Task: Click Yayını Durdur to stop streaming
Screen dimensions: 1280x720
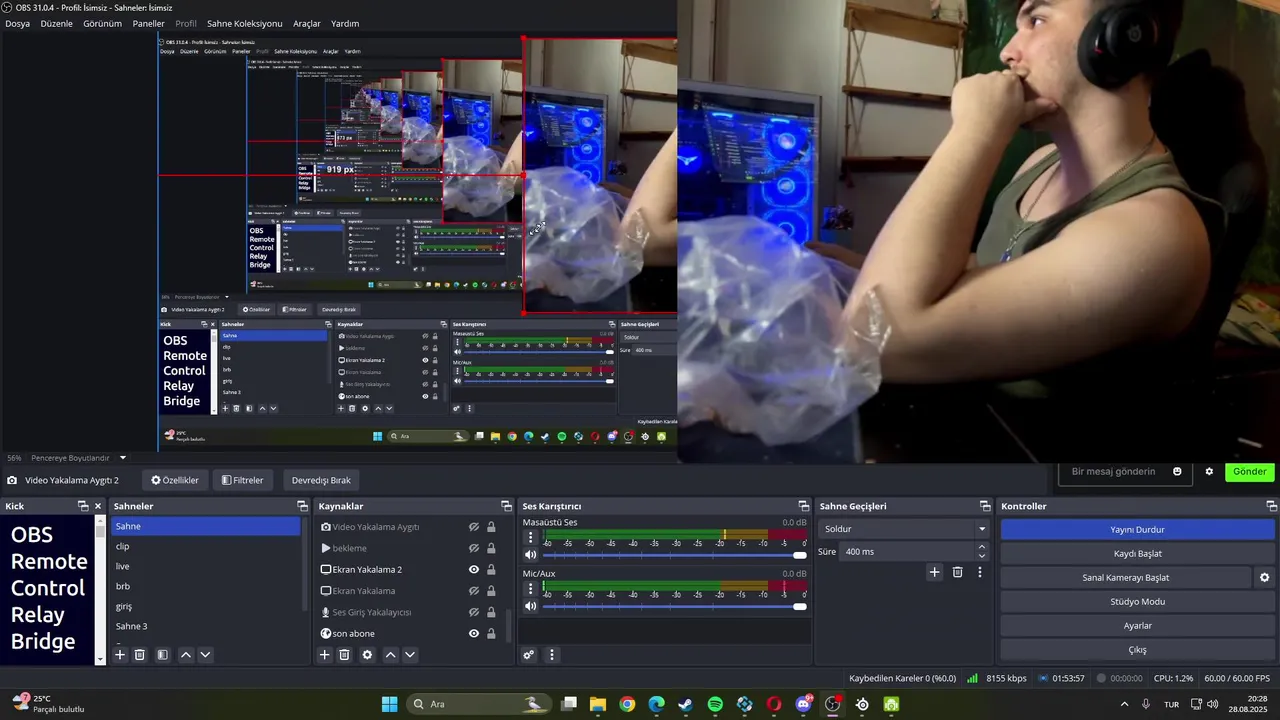Action: 1138,530
